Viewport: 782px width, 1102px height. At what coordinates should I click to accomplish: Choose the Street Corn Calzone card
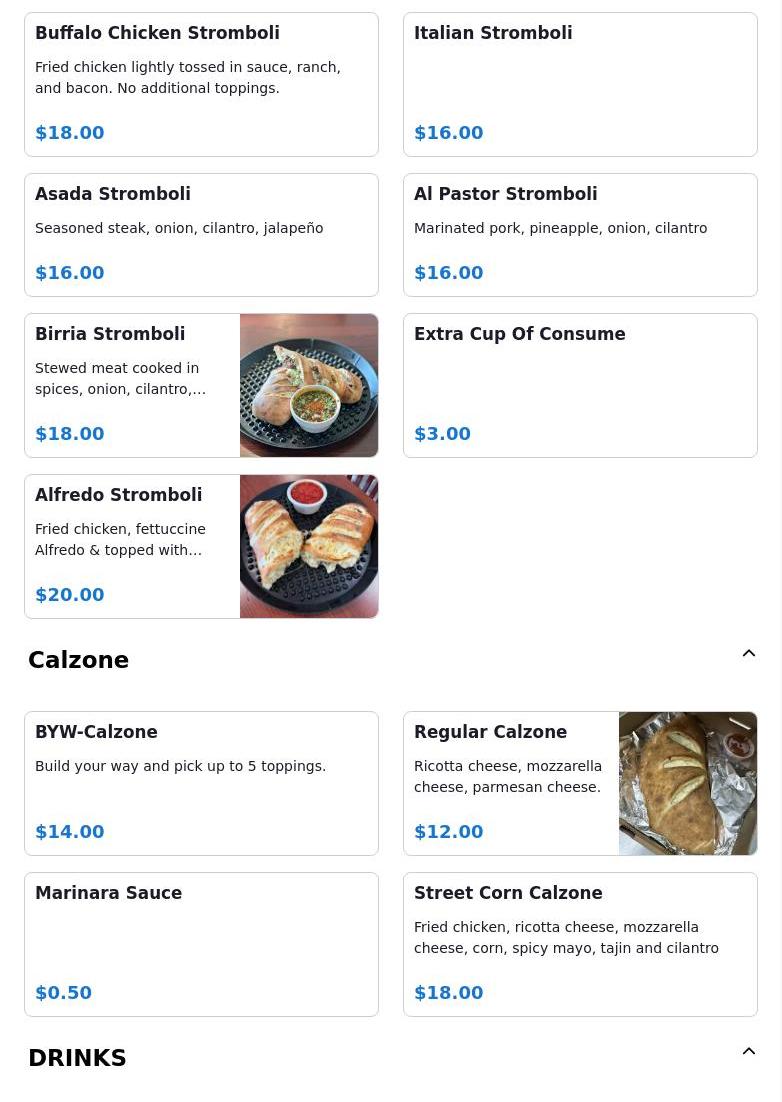[x=580, y=945]
